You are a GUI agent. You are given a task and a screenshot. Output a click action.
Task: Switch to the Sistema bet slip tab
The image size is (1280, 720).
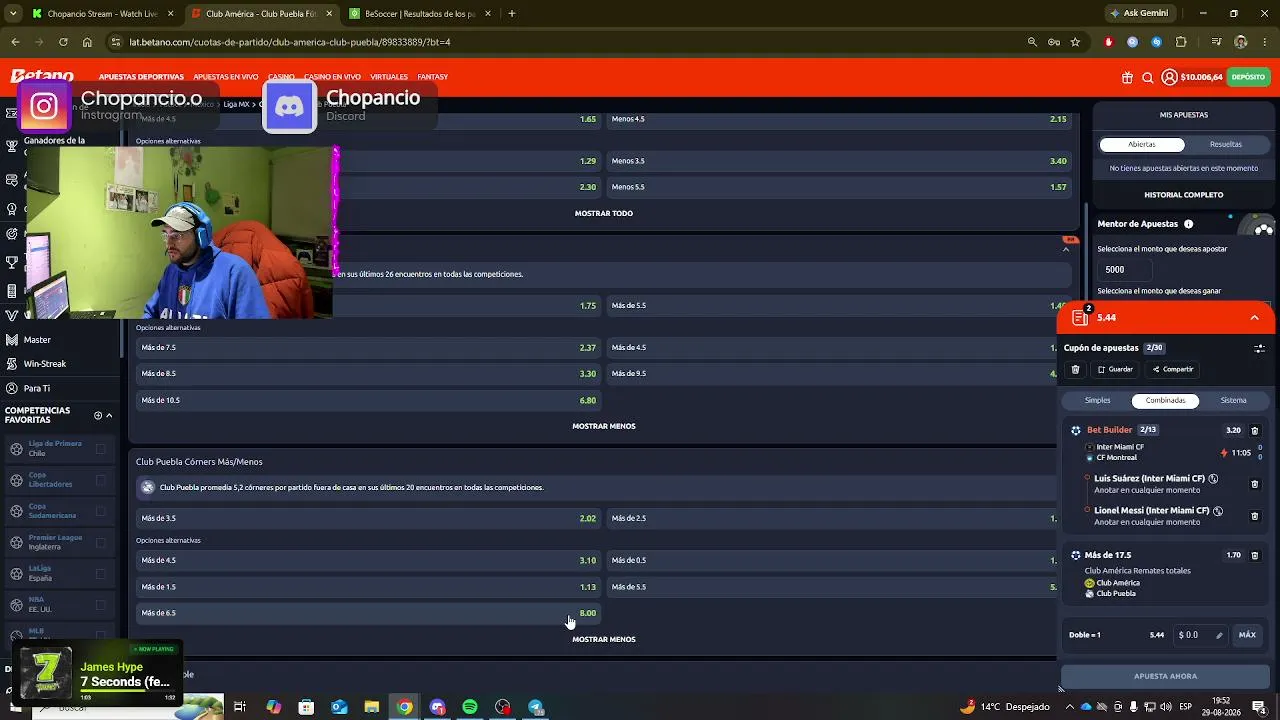tap(1233, 400)
